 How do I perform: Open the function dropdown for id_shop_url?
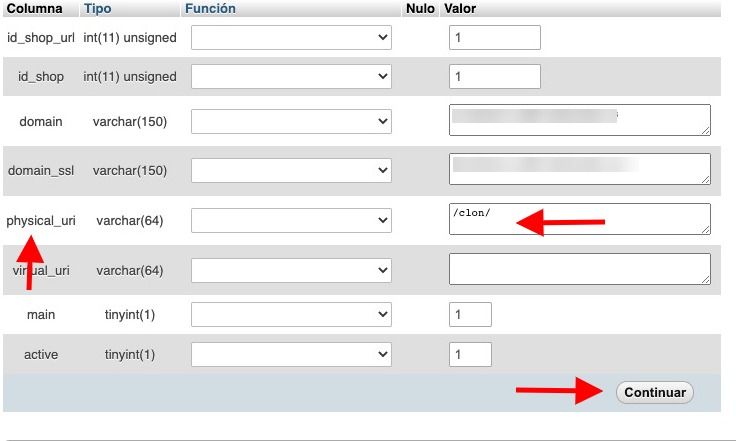tap(291, 38)
